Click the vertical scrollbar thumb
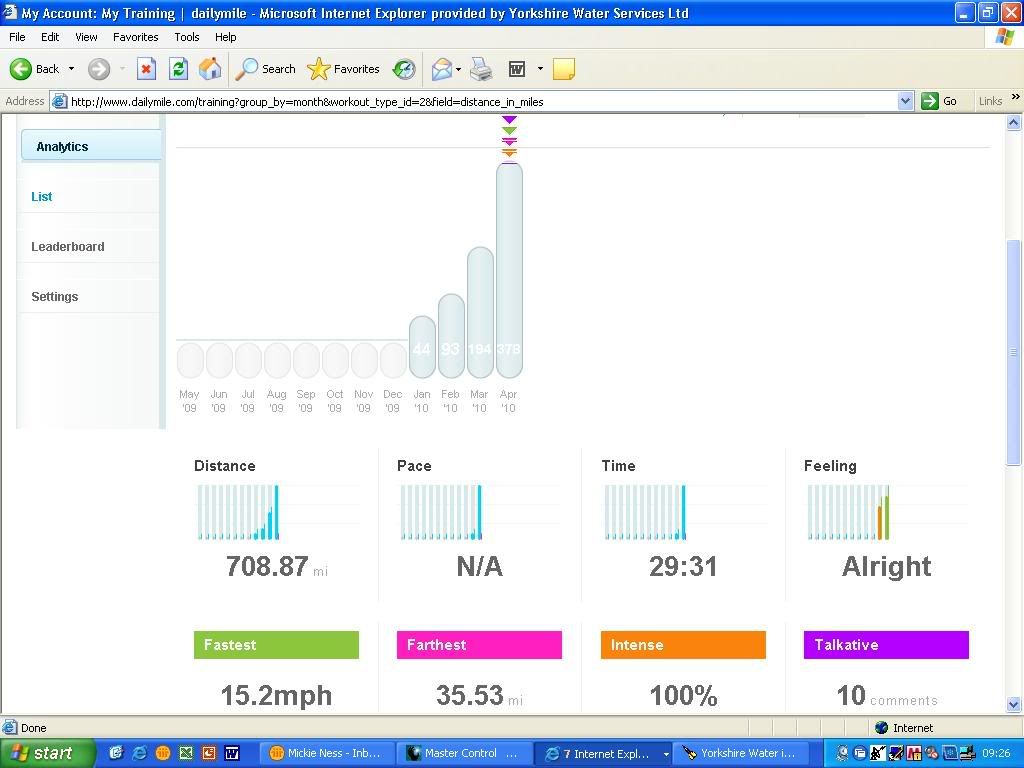This screenshot has height=768, width=1024. coord(1014,353)
